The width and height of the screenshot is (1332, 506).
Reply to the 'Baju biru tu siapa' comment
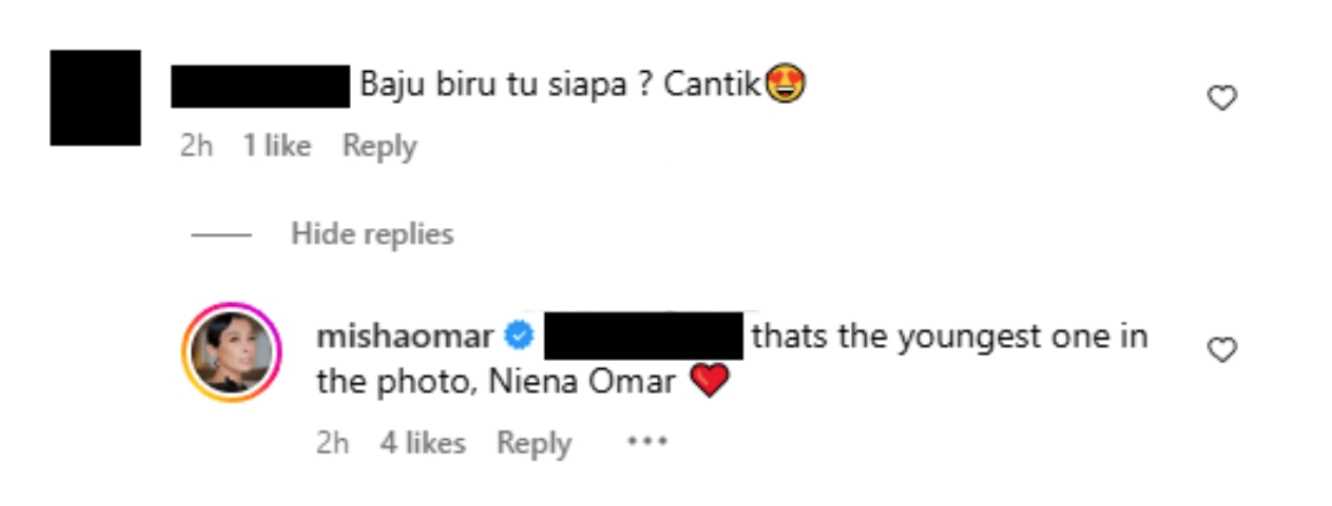coord(379,146)
